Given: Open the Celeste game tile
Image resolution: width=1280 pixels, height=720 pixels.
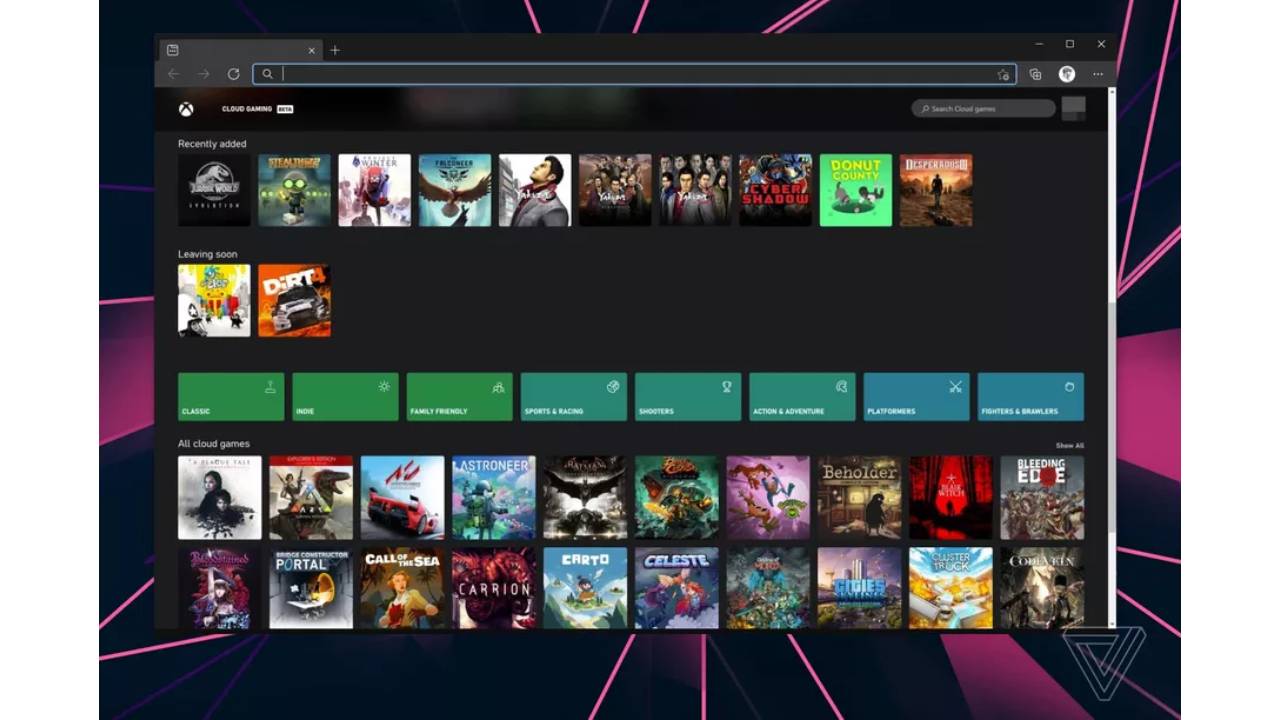Looking at the screenshot, I should [x=676, y=588].
